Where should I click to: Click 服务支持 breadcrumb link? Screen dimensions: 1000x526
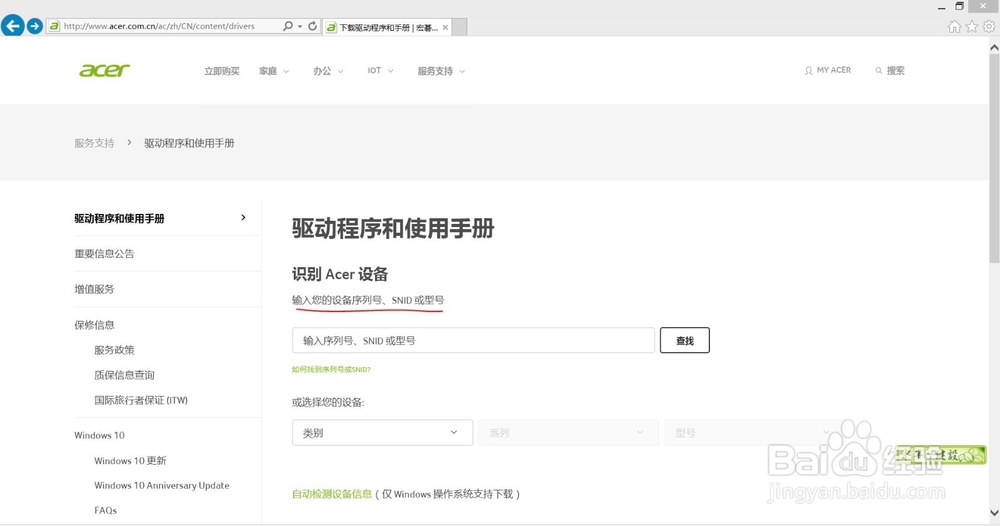click(x=94, y=143)
